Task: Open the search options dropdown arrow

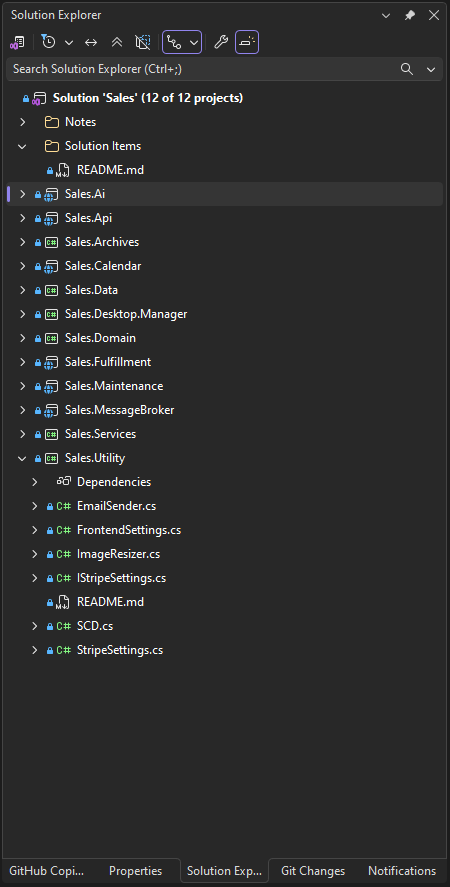Action: pyautogui.click(x=431, y=69)
